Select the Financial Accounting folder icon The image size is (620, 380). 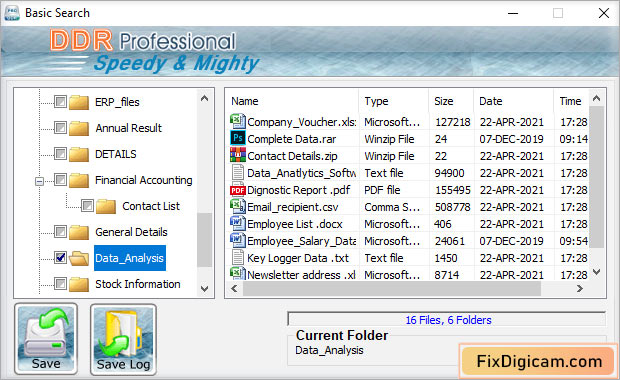(x=79, y=180)
